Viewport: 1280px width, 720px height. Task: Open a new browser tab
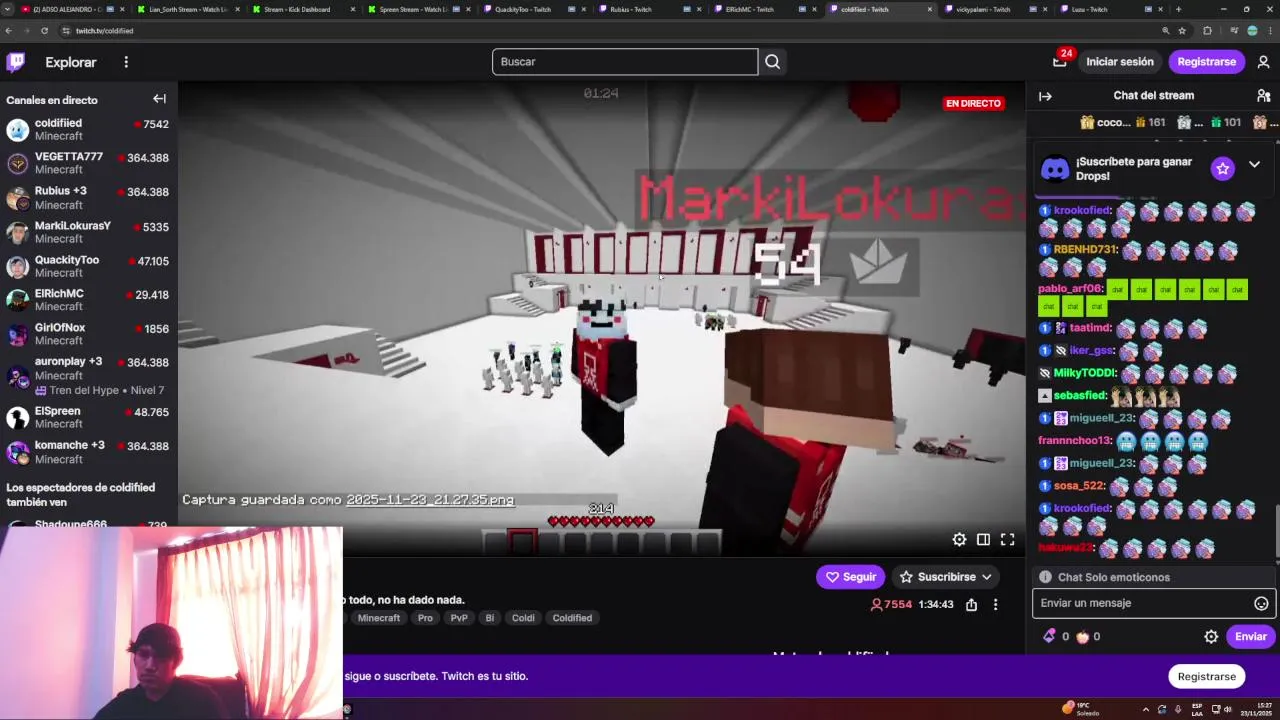[1179, 9]
